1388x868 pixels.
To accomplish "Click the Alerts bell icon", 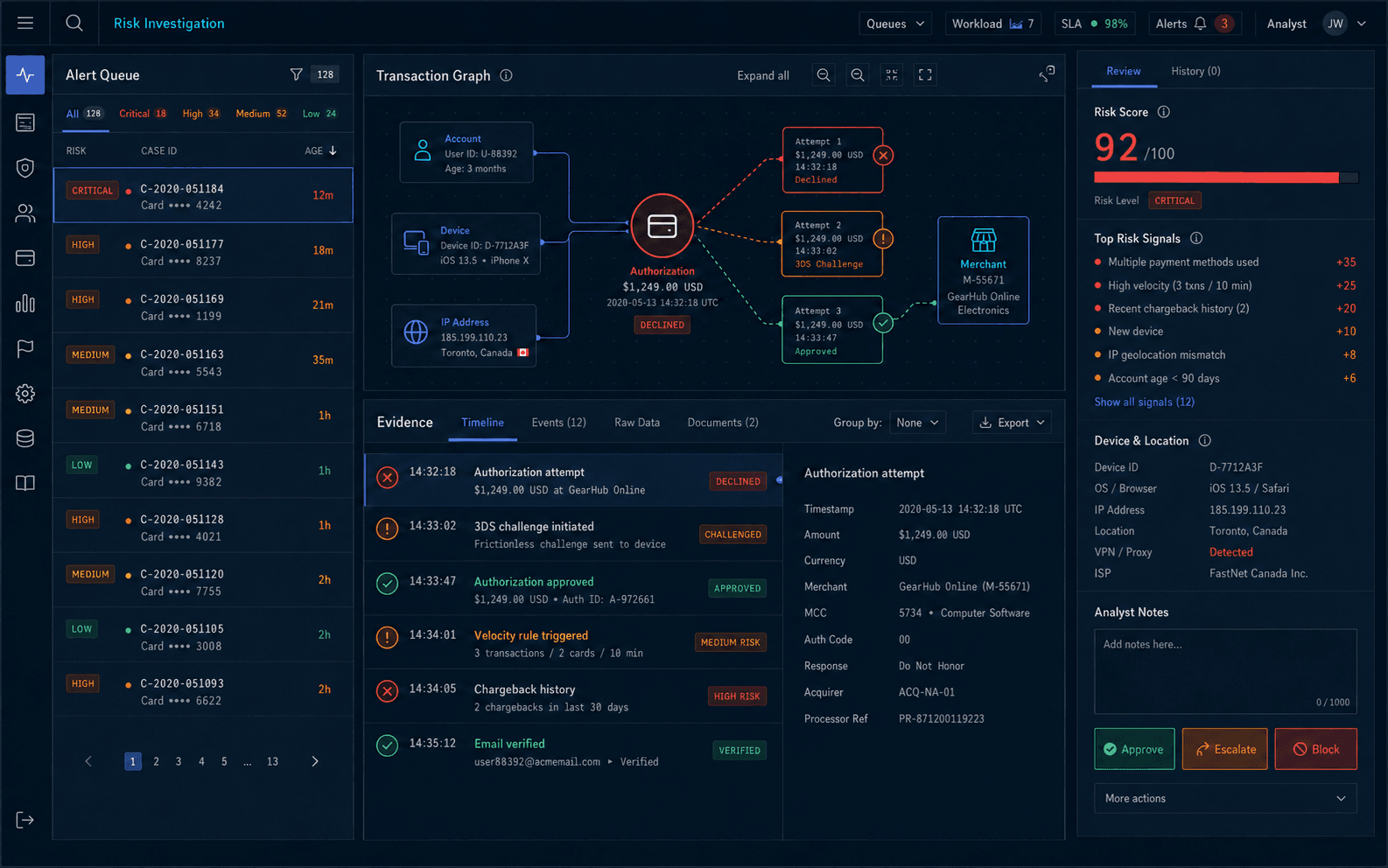I will 1201,24.
